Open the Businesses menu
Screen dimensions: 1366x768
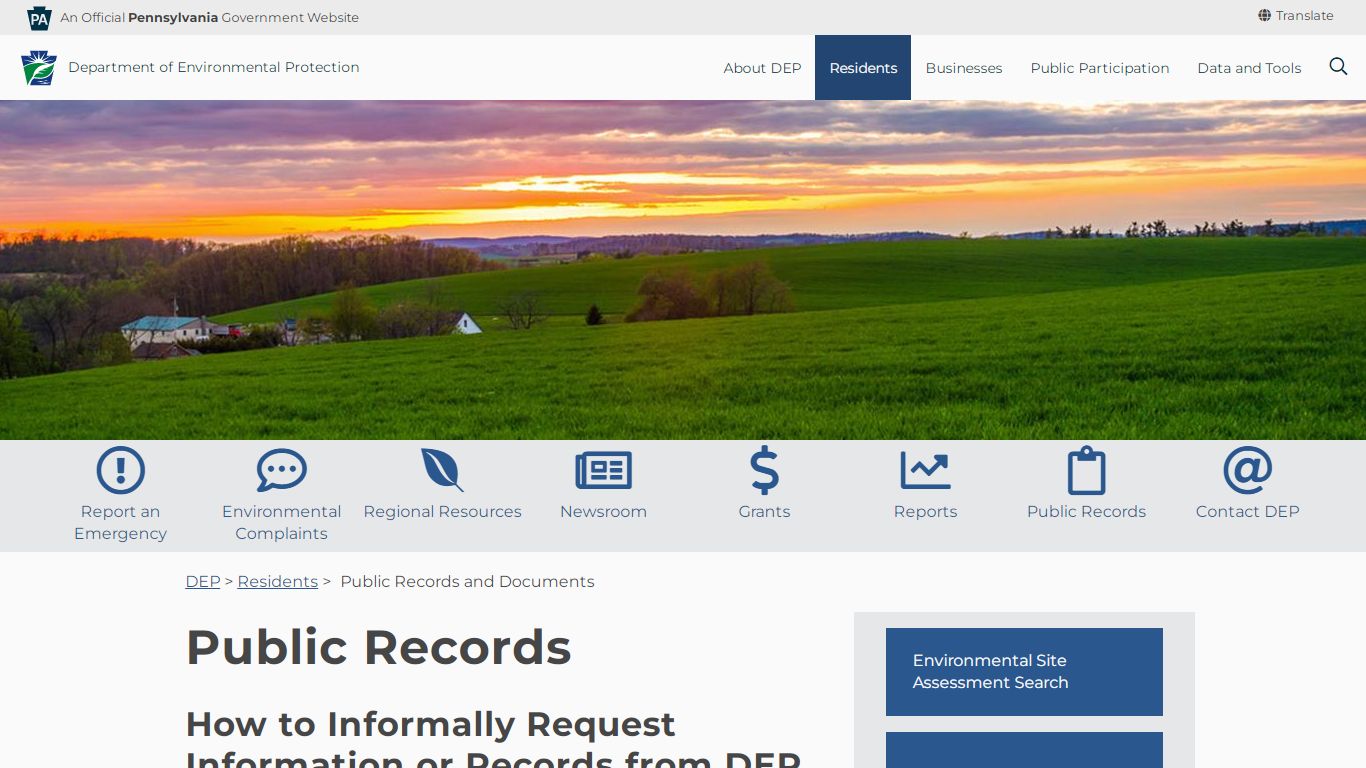click(x=964, y=68)
